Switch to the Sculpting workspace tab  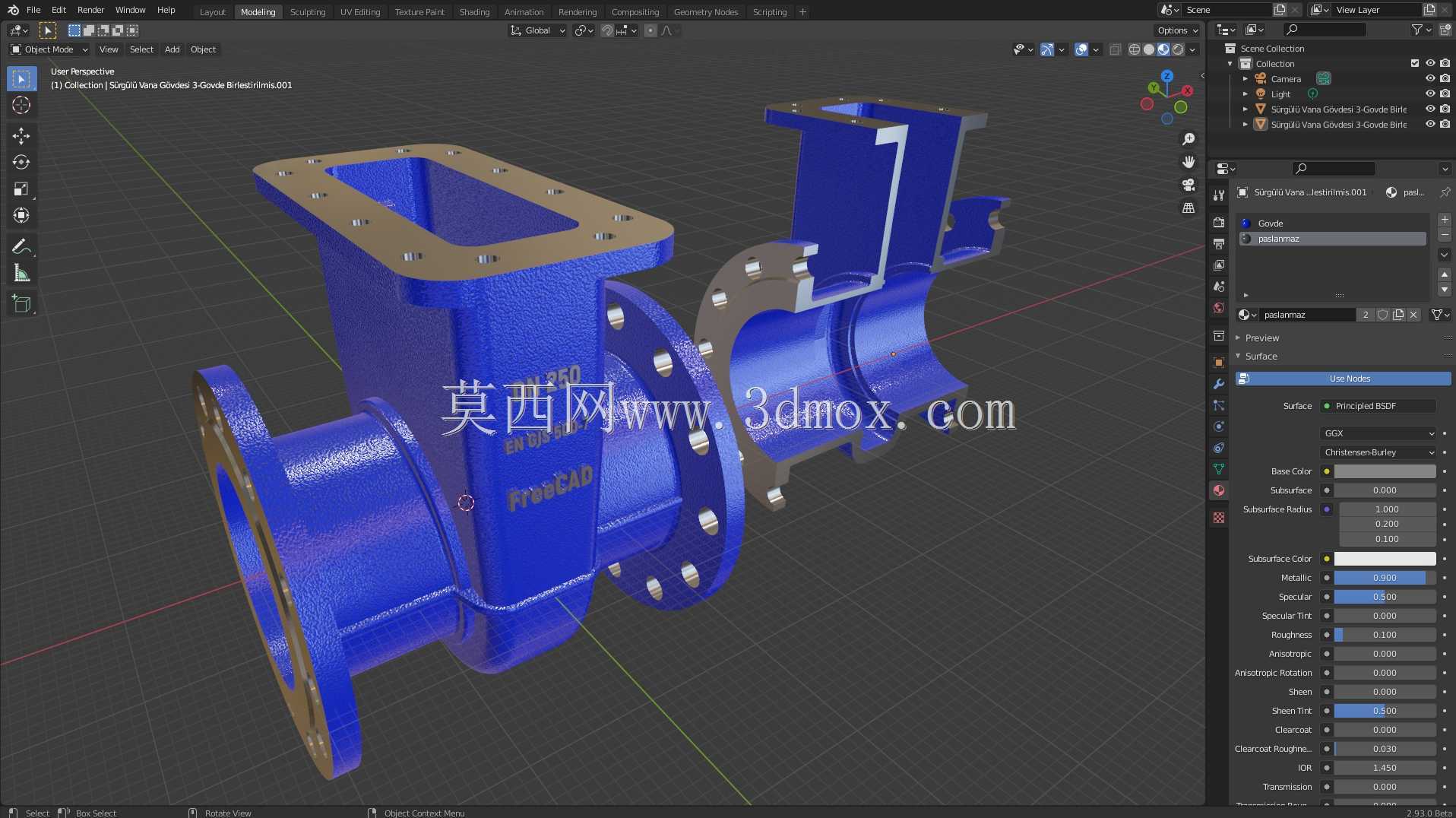click(x=307, y=11)
